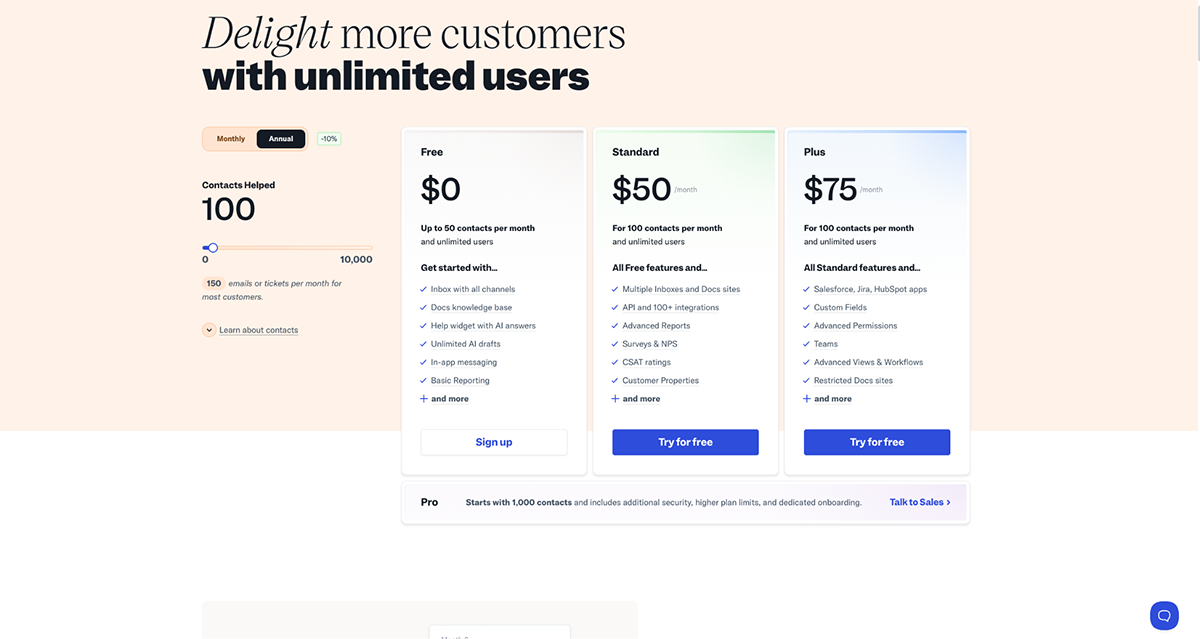
Task: Click the checkmark next to Advanced Reports
Action: point(614,325)
